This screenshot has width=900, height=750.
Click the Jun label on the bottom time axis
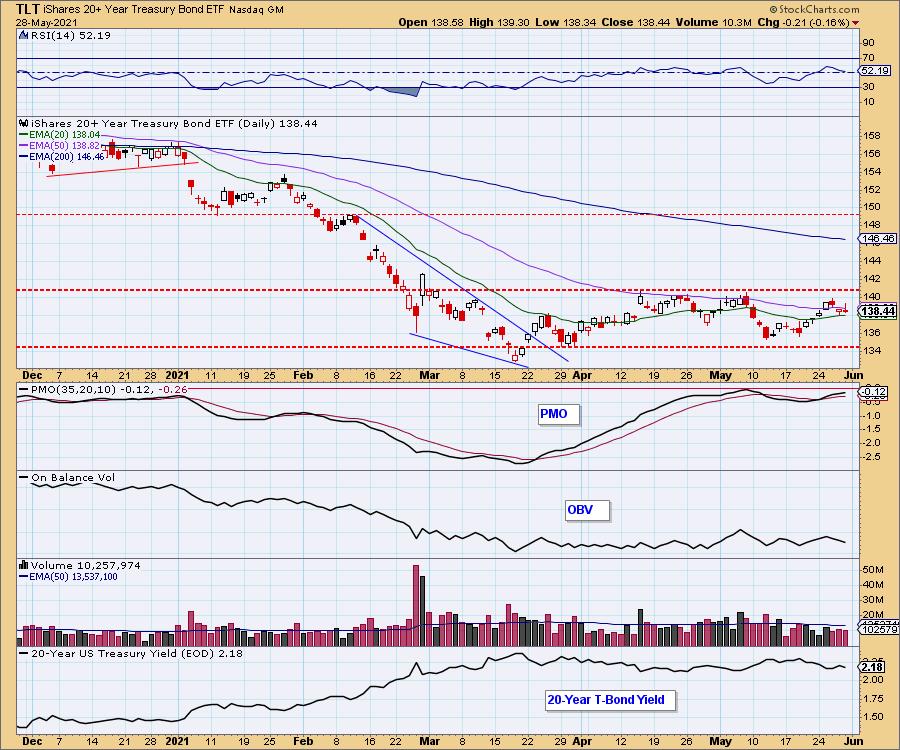coord(854,741)
